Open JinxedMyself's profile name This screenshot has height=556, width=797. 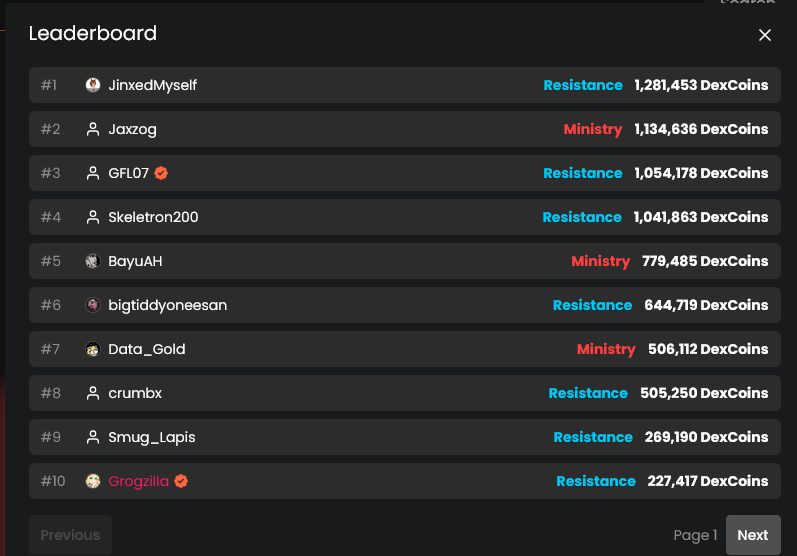pyautogui.click(x=153, y=85)
